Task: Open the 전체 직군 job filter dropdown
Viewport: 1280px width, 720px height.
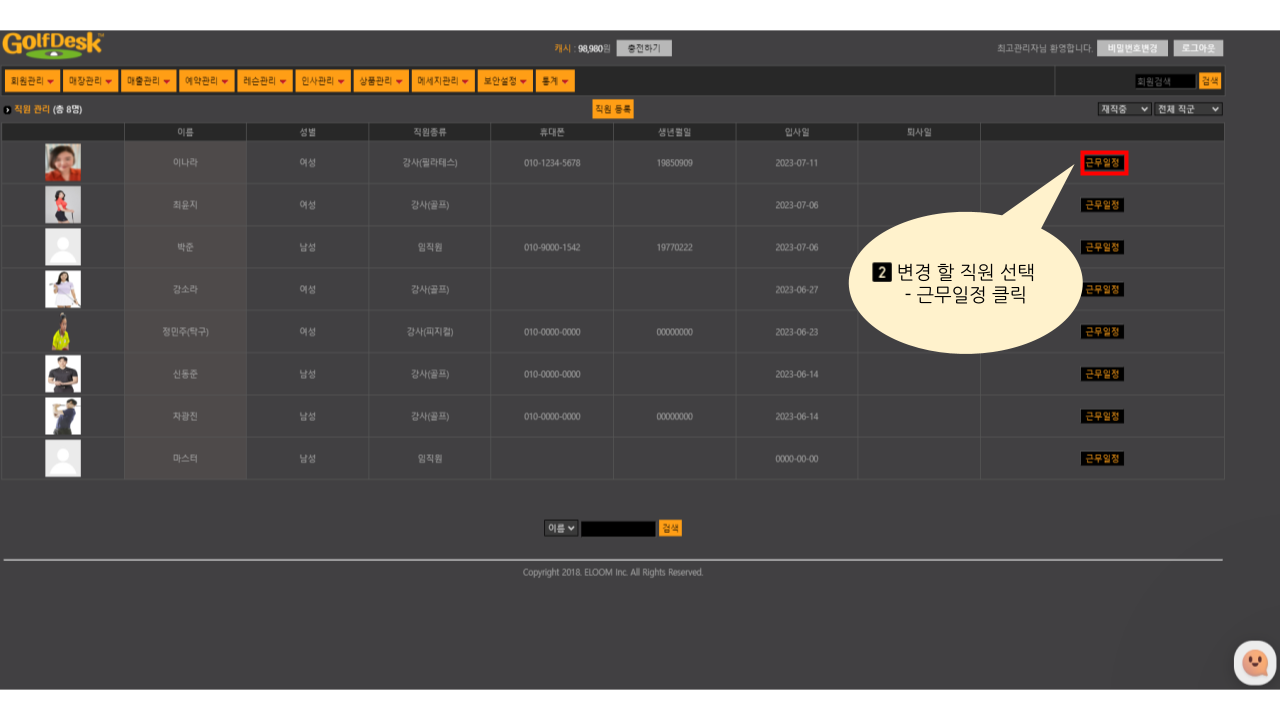Action: [x=1188, y=109]
